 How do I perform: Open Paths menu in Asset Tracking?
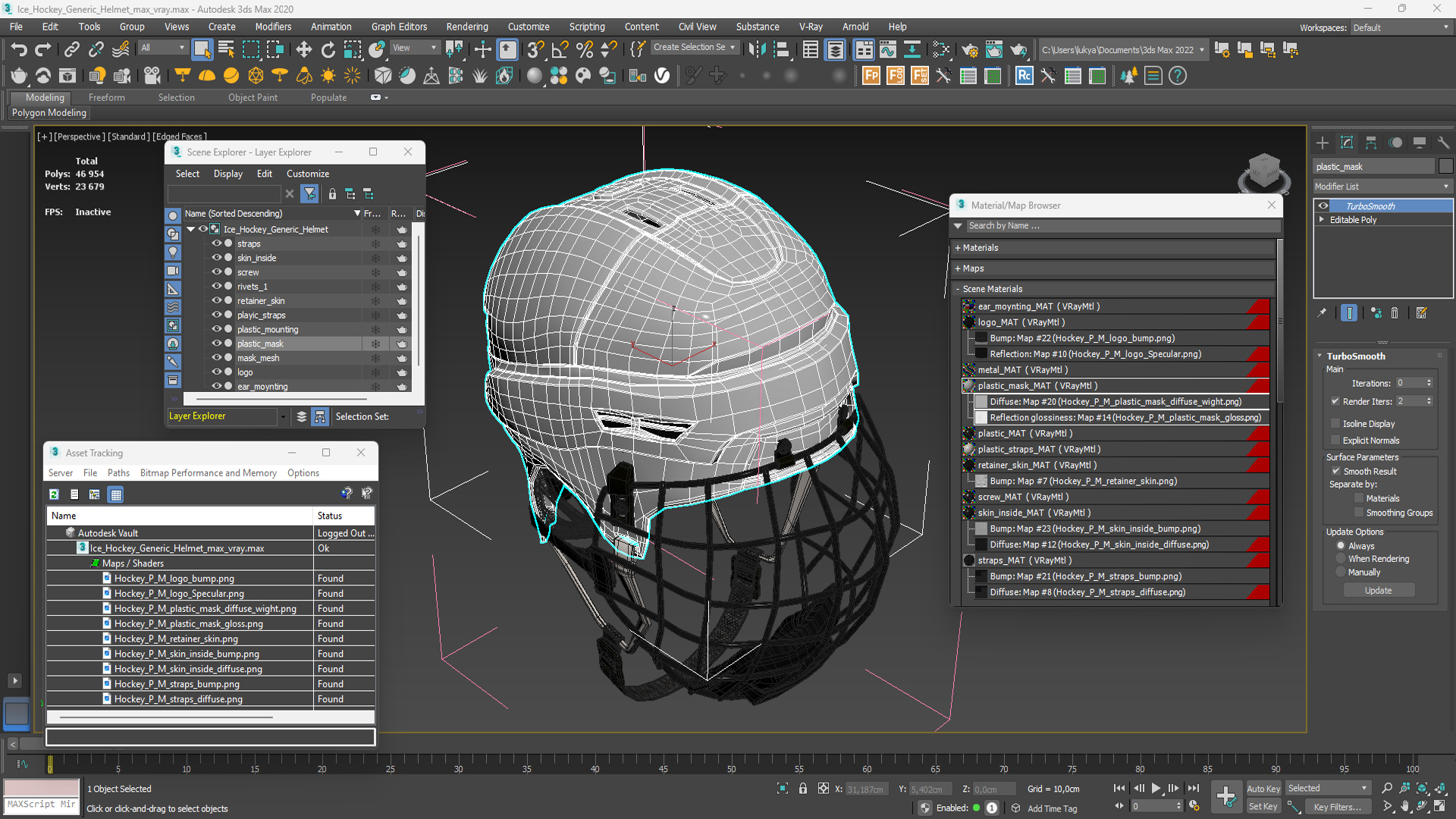pos(118,473)
